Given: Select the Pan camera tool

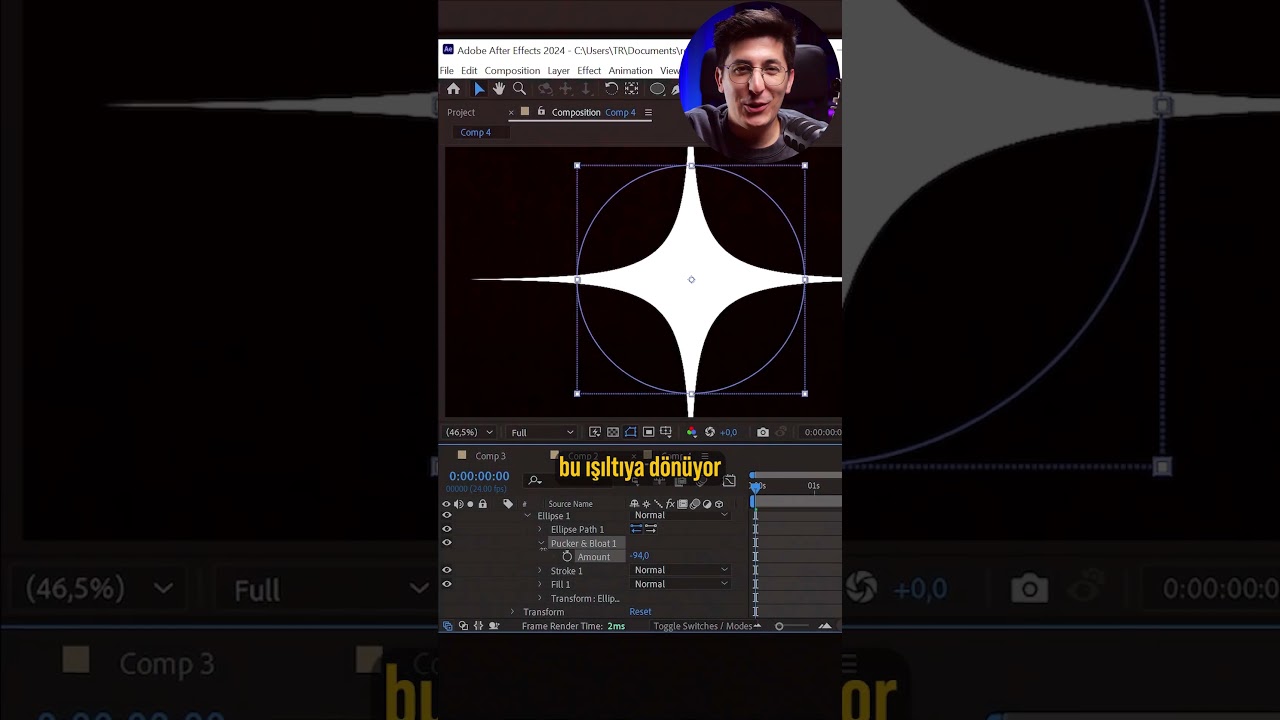Looking at the screenshot, I should pos(565,89).
